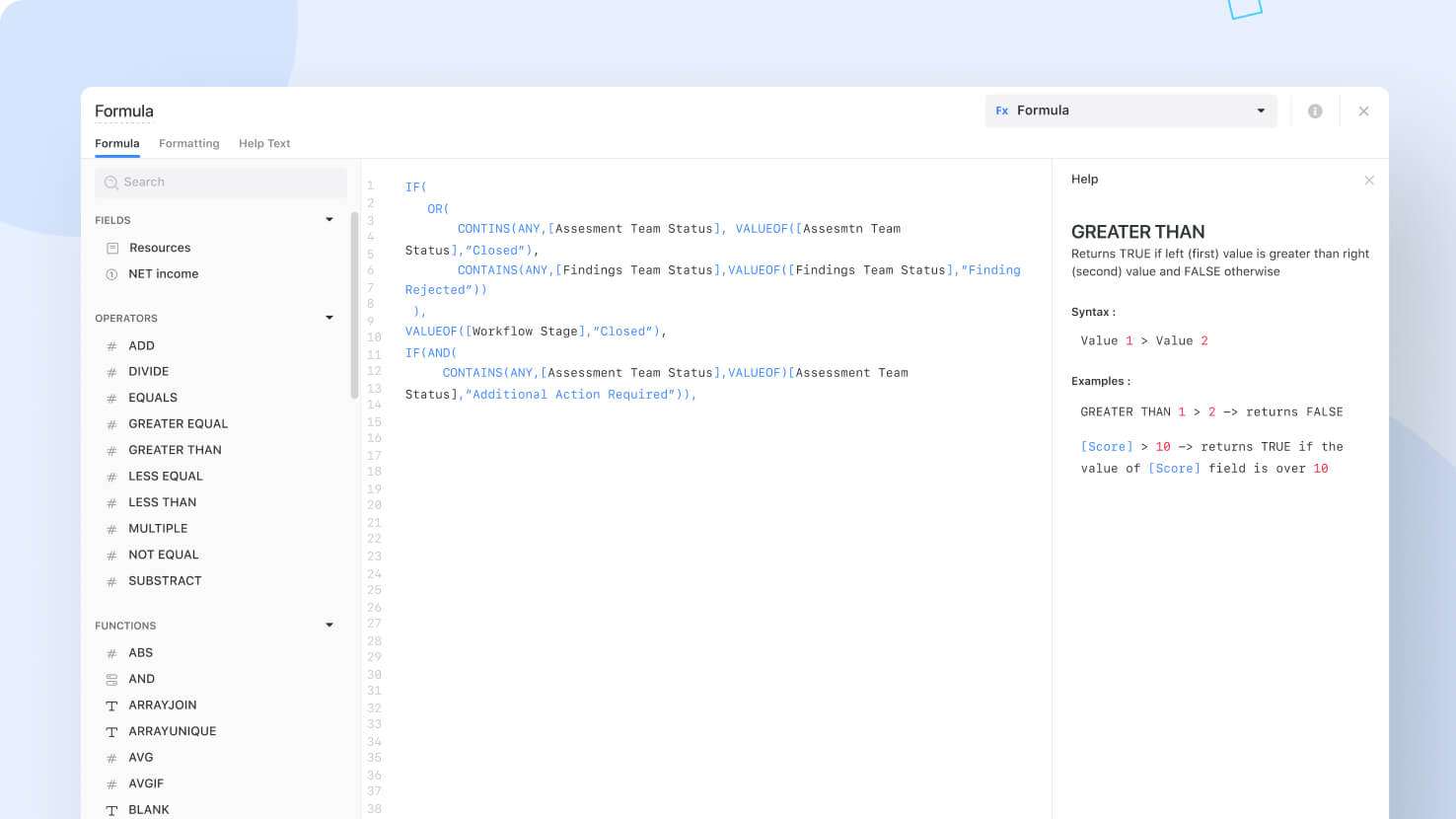The image size is (1456, 819).
Task: Click the OR( text in the formula editor
Action: coord(438,209)
